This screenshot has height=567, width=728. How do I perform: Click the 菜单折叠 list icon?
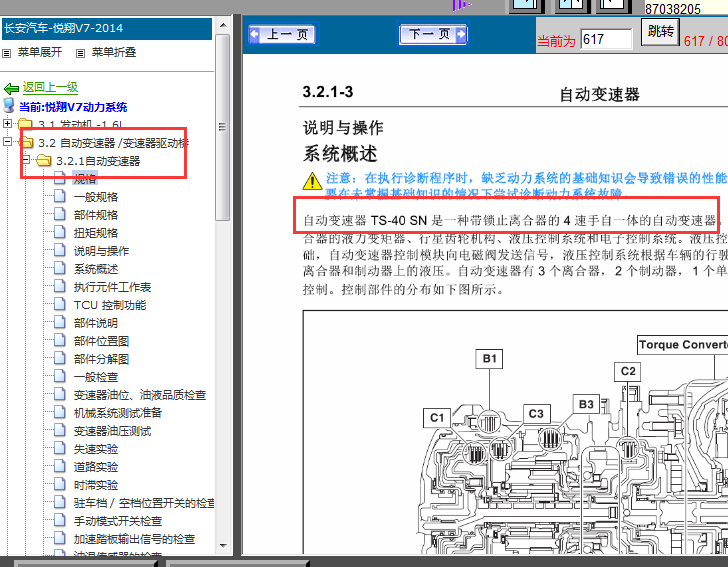pyautogui.click(x=80, y=53)
